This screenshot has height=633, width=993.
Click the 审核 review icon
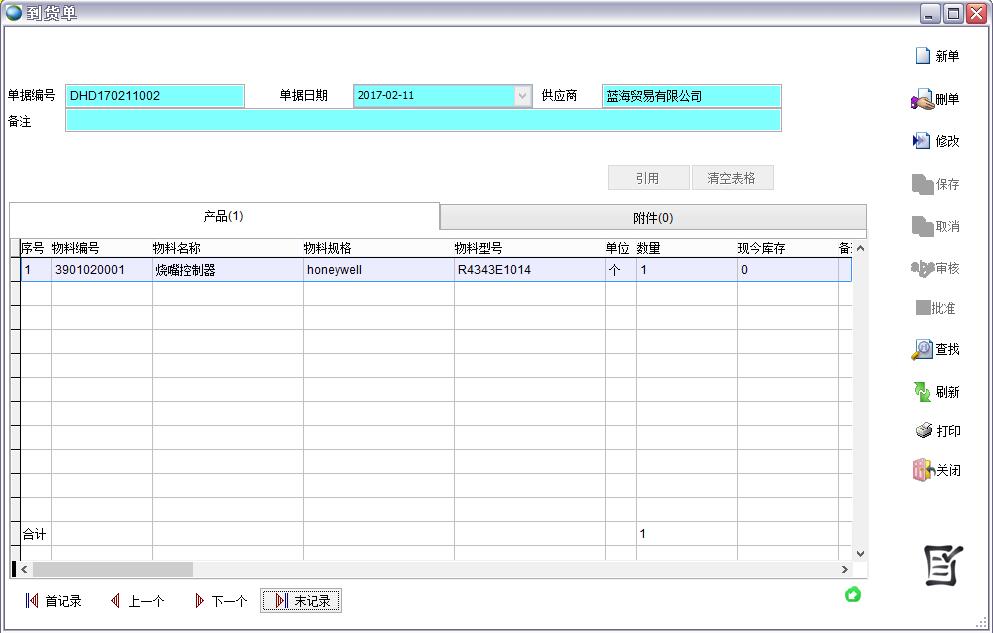(935, 267)
